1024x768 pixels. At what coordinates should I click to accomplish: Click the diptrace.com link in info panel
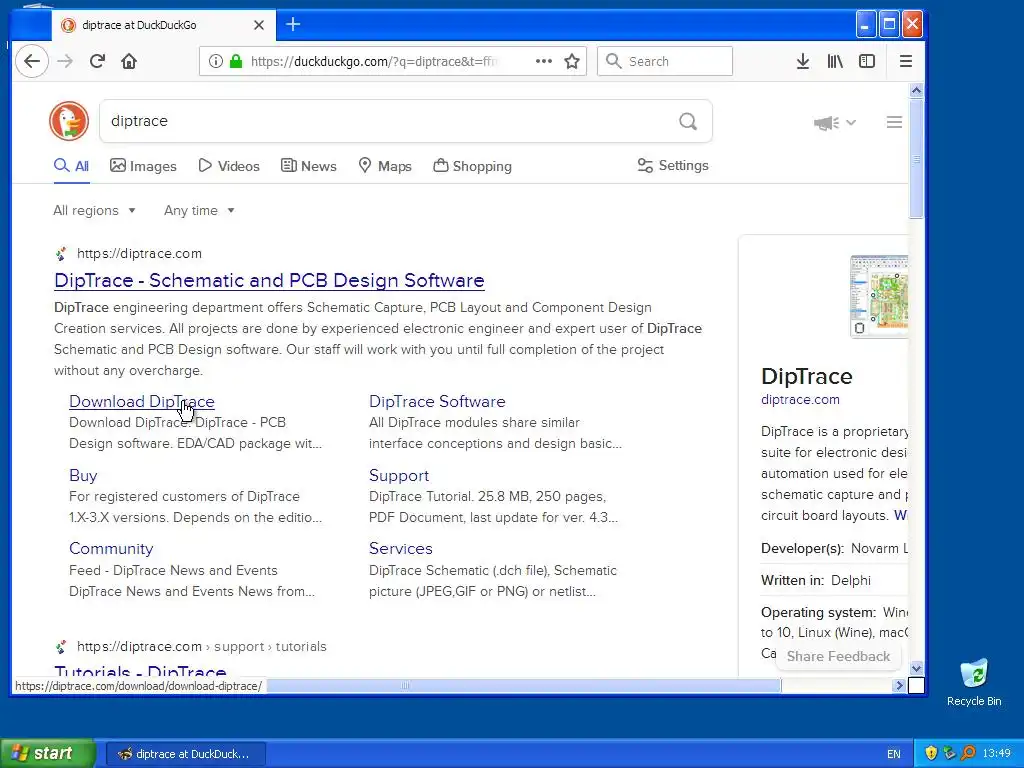point(800,400)
